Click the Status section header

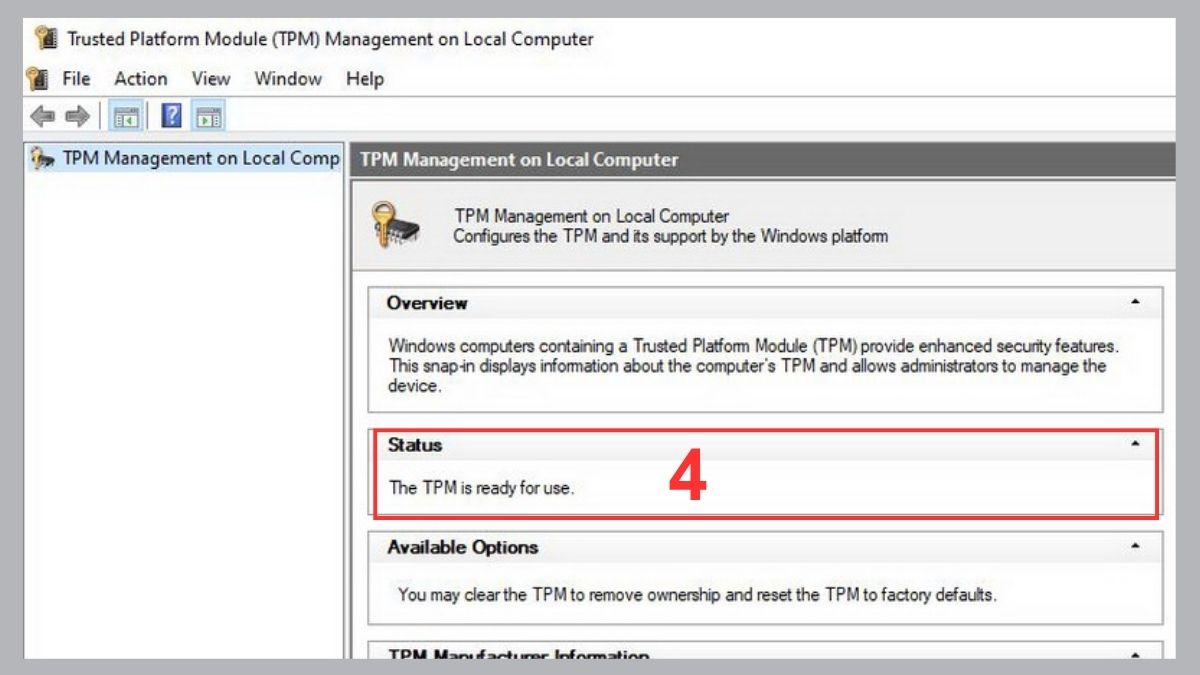(x=414, y=444)
